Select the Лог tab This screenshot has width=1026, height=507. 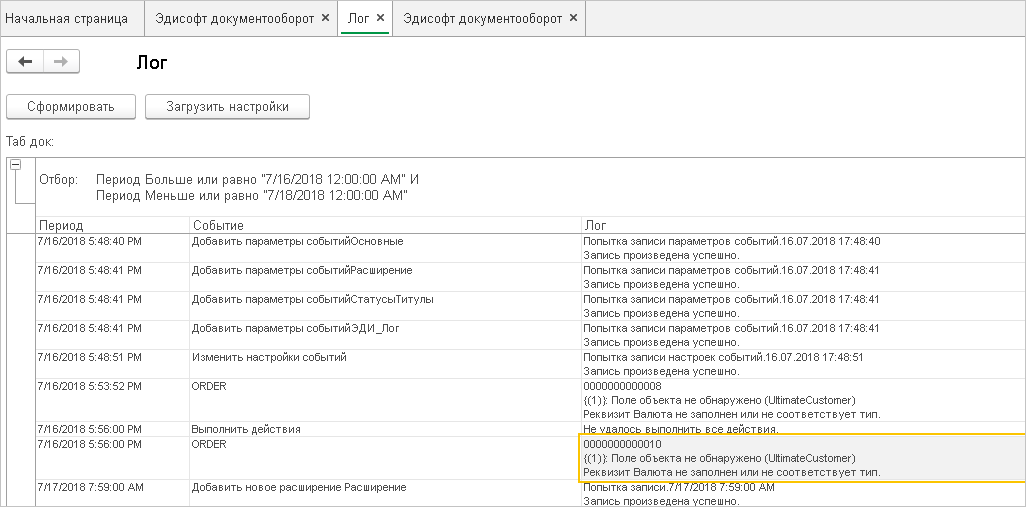tap(357, 19)
